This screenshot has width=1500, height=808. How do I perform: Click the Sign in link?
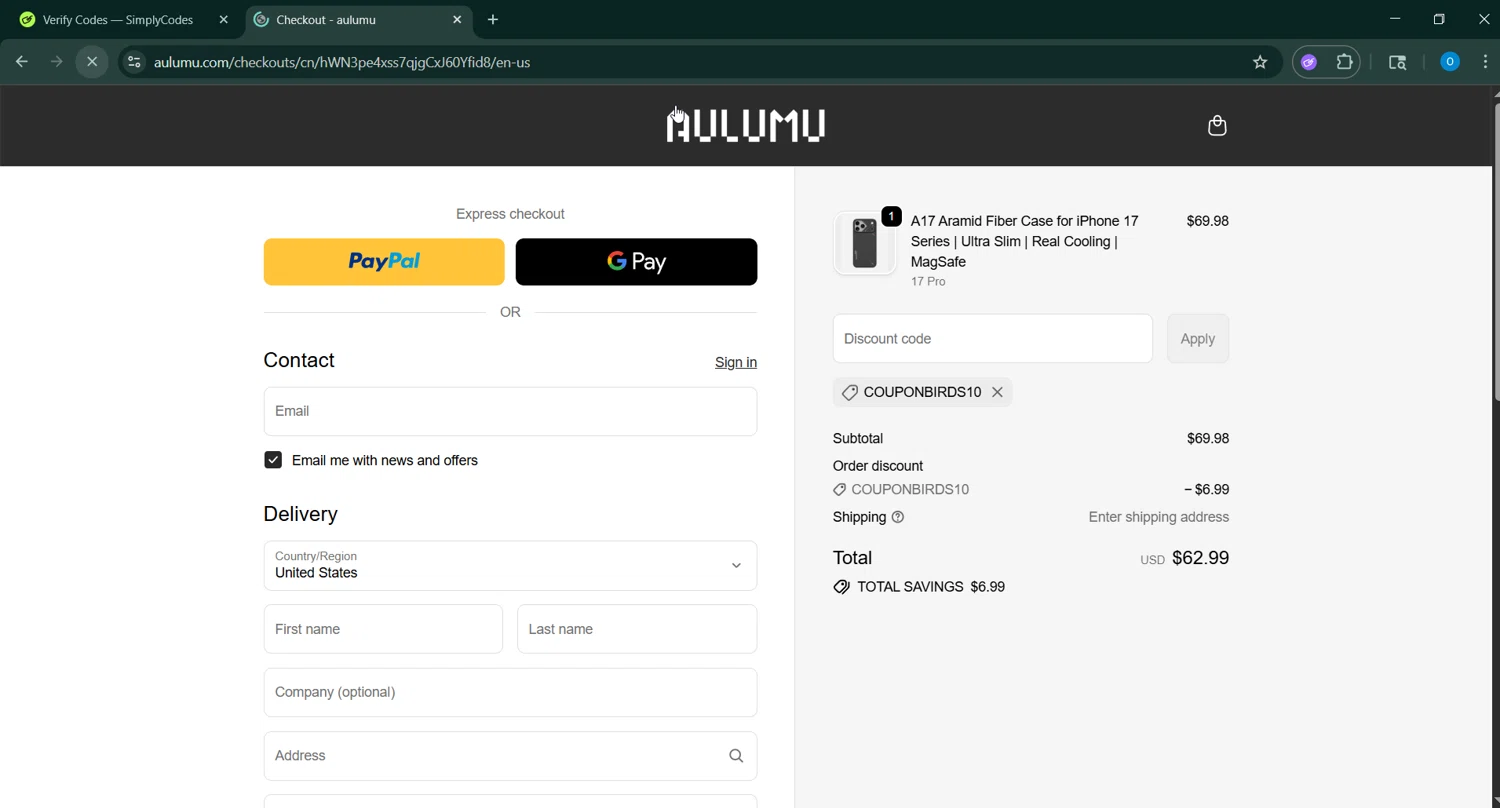click(x=736, y=362)
